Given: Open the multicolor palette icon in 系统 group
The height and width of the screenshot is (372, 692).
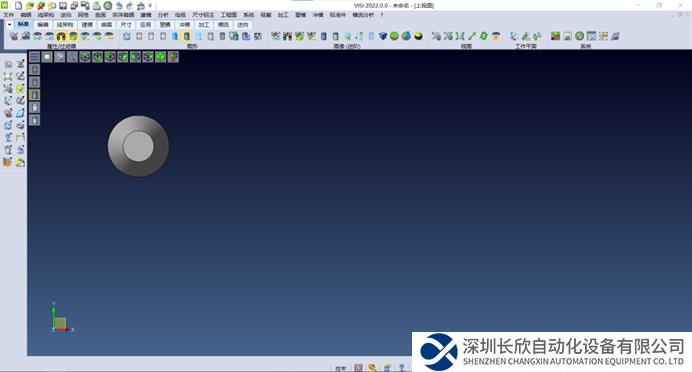Looking at the screenshot, I should (x=555, y=36).
